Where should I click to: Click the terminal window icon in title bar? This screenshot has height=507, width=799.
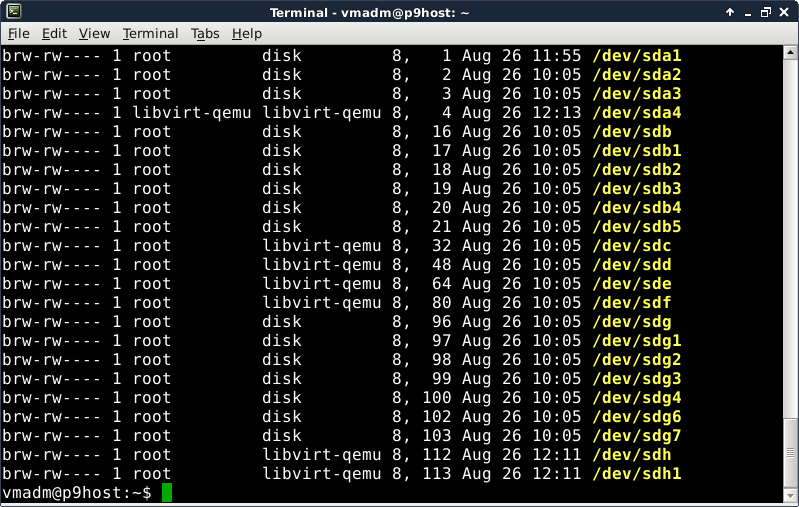point(12,12)
